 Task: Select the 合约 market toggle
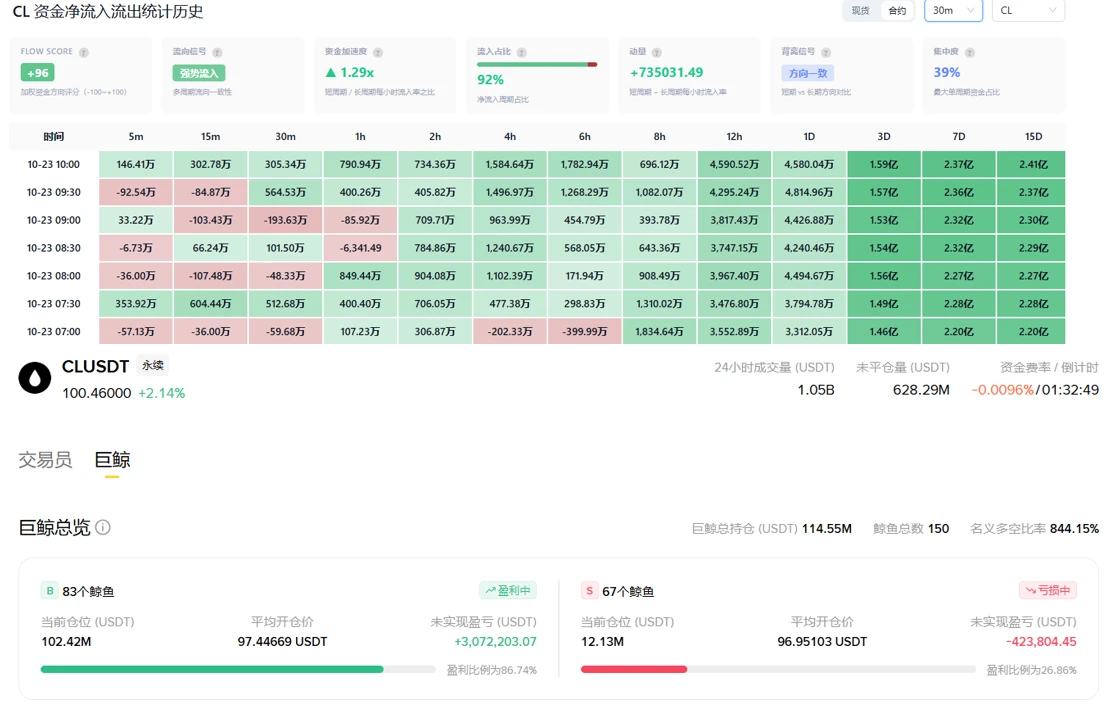click(x=896, y=11)
